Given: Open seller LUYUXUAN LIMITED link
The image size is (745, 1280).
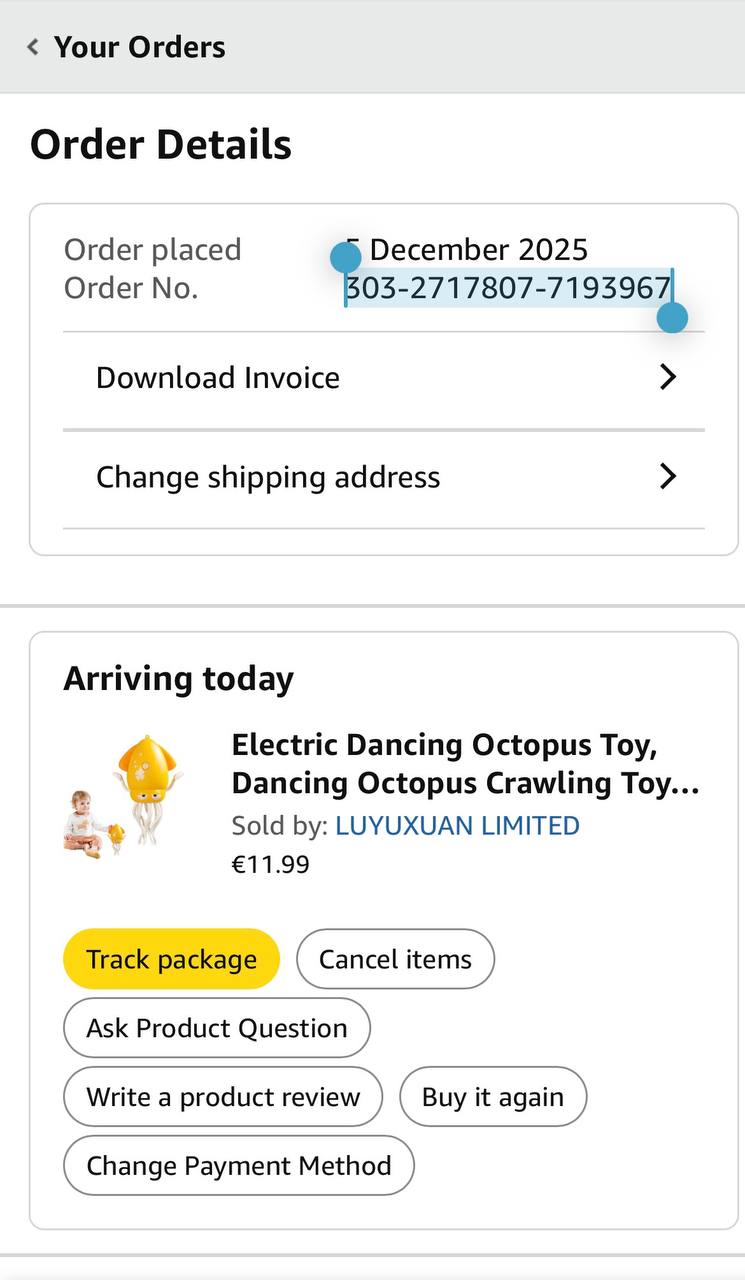Looking at the screenshot, I should (457, 826).
